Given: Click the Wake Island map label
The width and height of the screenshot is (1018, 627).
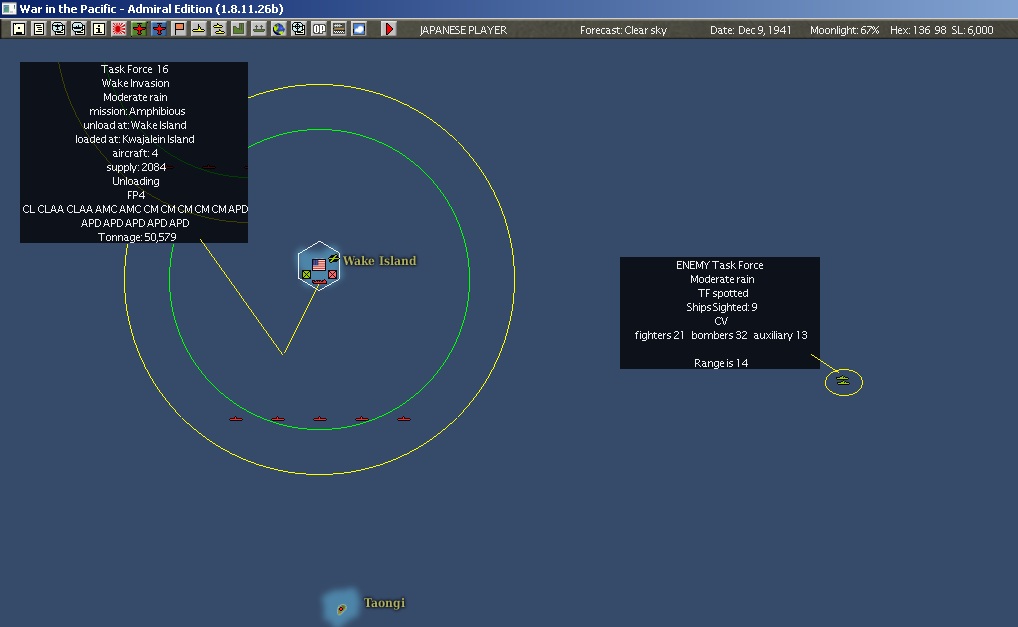Looking at the screenshot, I should tap(380, 261).
